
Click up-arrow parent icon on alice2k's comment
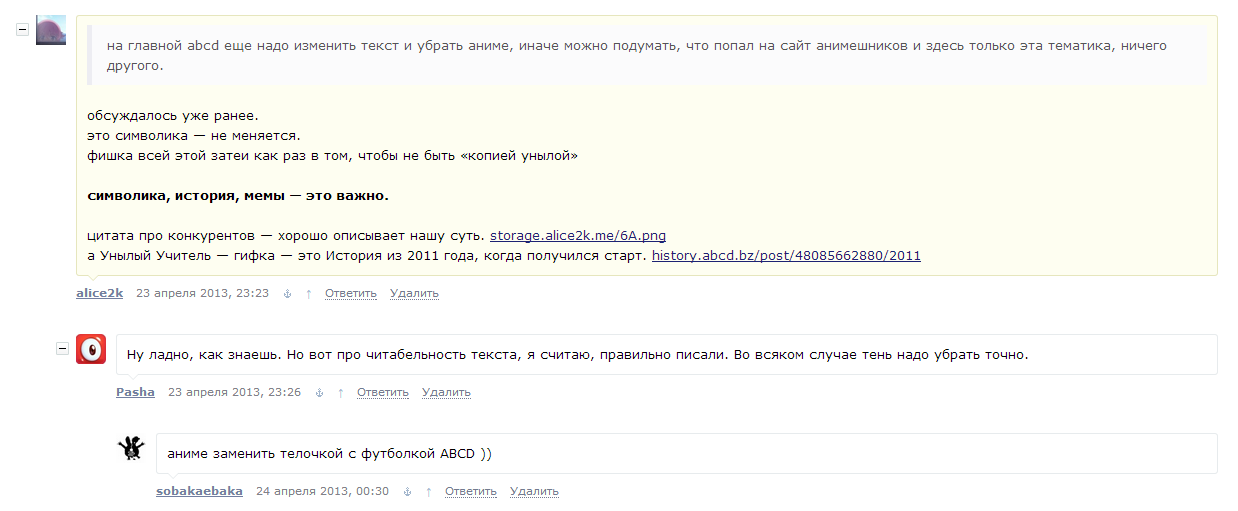click(309, 294)
